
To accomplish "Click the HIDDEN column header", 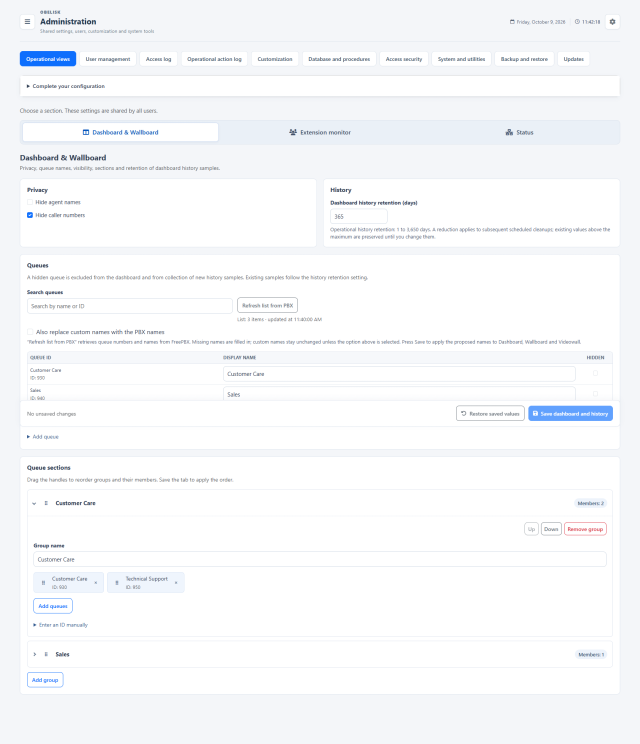I will click(x=595, y=357).
